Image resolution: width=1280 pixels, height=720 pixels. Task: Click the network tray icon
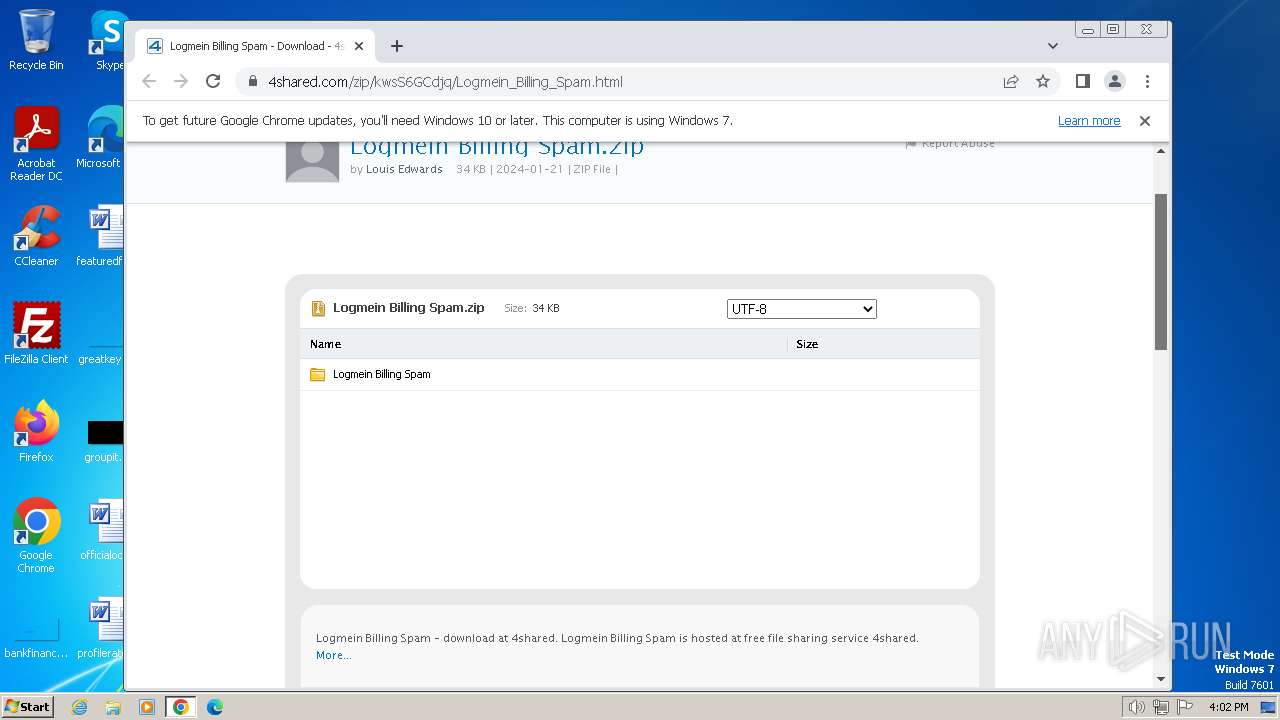pos(1161,707)
